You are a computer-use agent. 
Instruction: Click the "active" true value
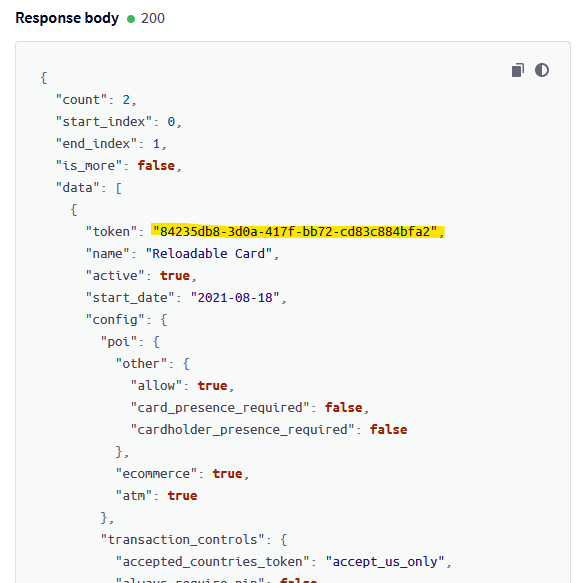point(175,276)
